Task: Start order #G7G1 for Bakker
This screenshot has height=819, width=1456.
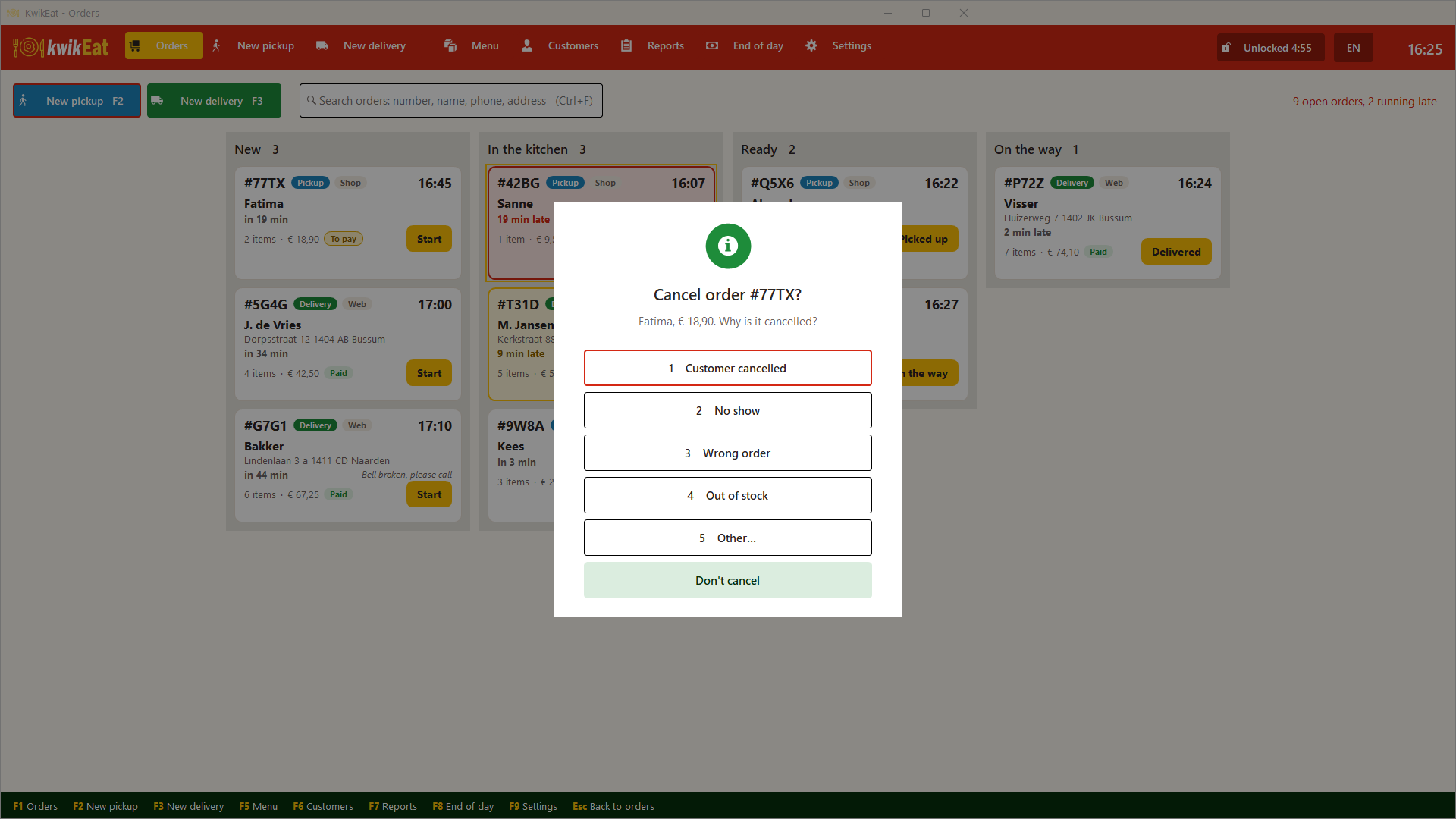Action: (429, 494)
